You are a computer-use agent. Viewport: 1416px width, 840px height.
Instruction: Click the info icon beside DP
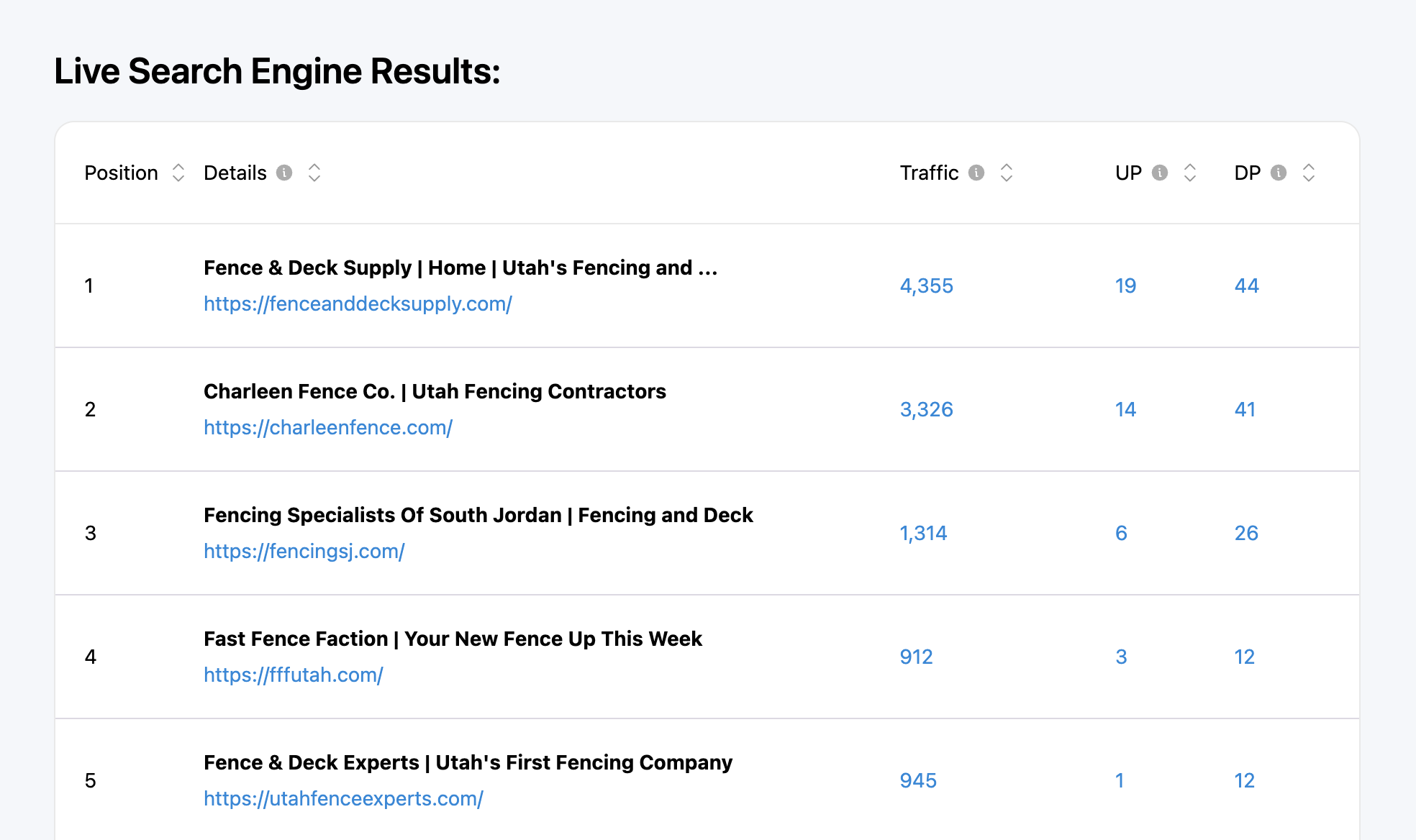point(1279,173)
